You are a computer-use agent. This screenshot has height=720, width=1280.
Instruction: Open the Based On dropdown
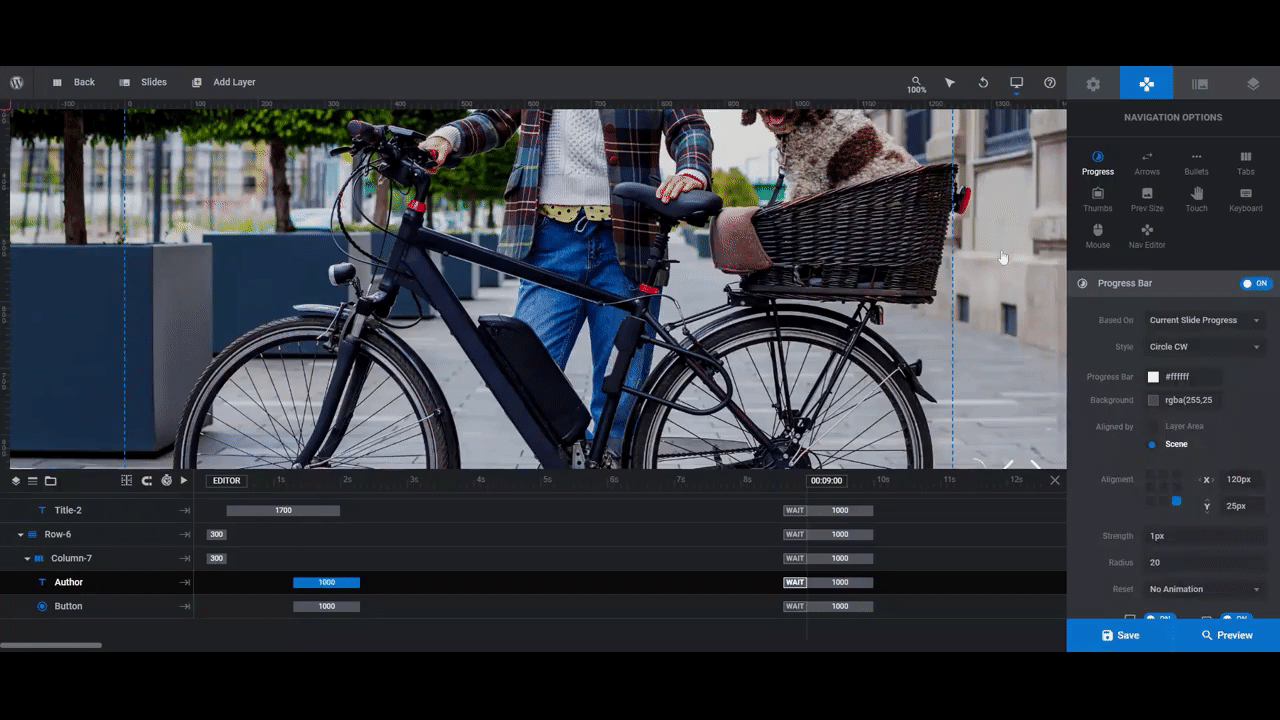(x=1204, y=320)
